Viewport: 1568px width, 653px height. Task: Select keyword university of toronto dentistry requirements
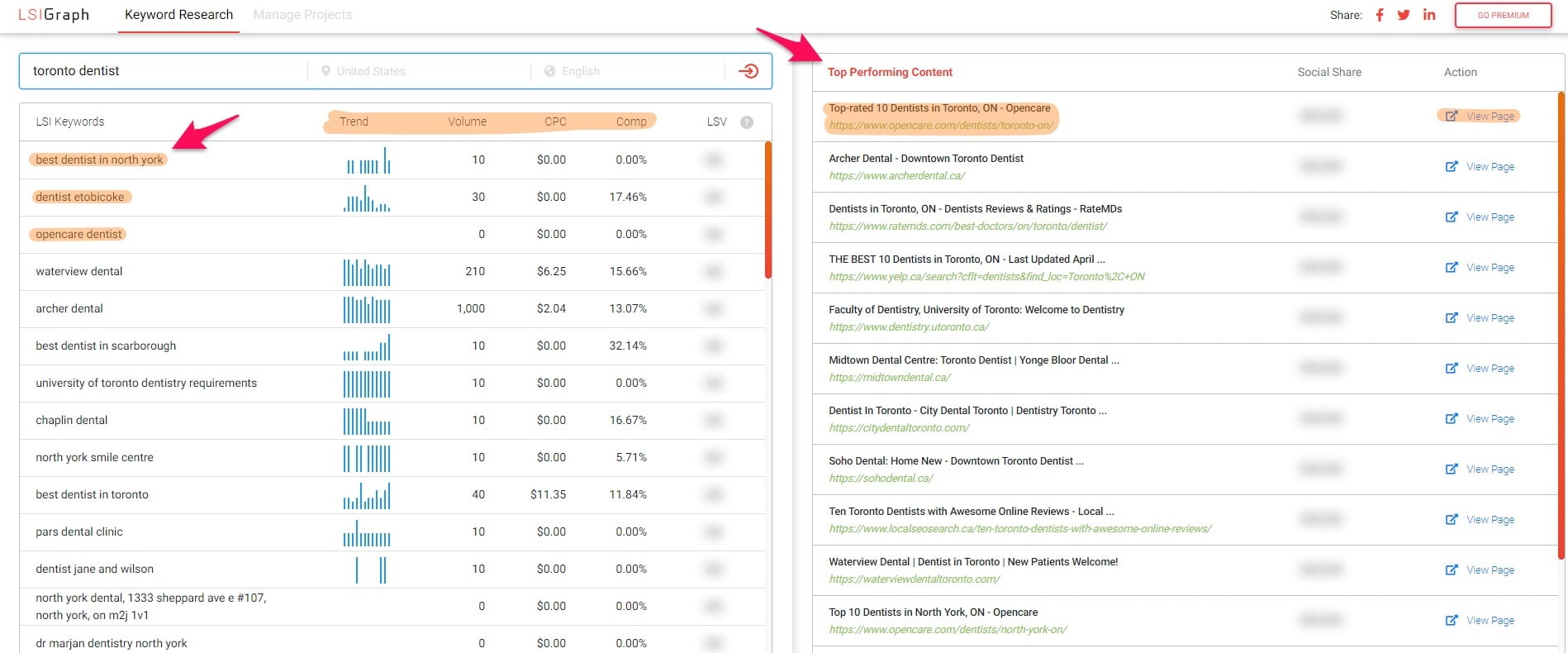(146, 383)
